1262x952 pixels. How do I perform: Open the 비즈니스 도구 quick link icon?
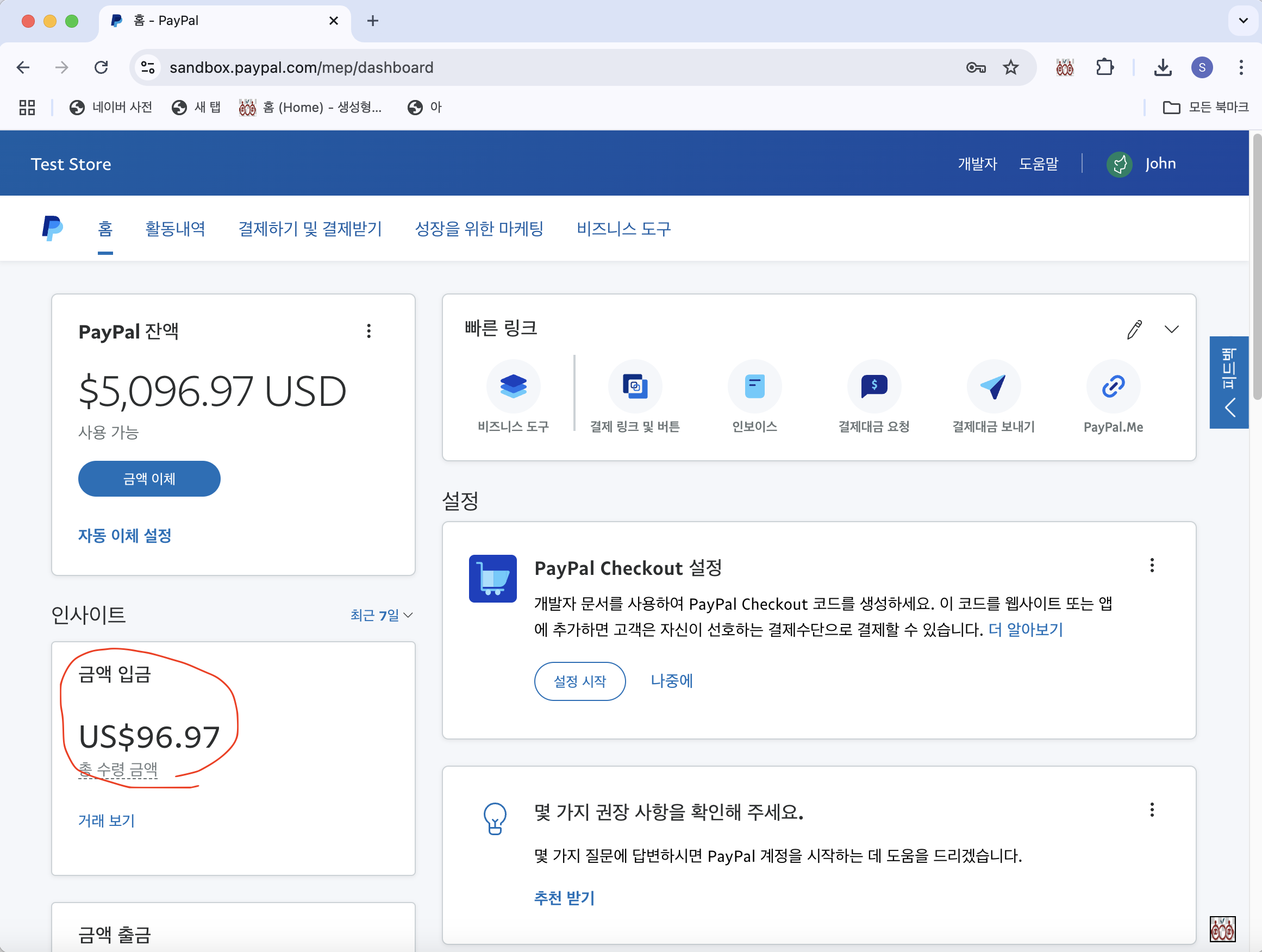513,386
